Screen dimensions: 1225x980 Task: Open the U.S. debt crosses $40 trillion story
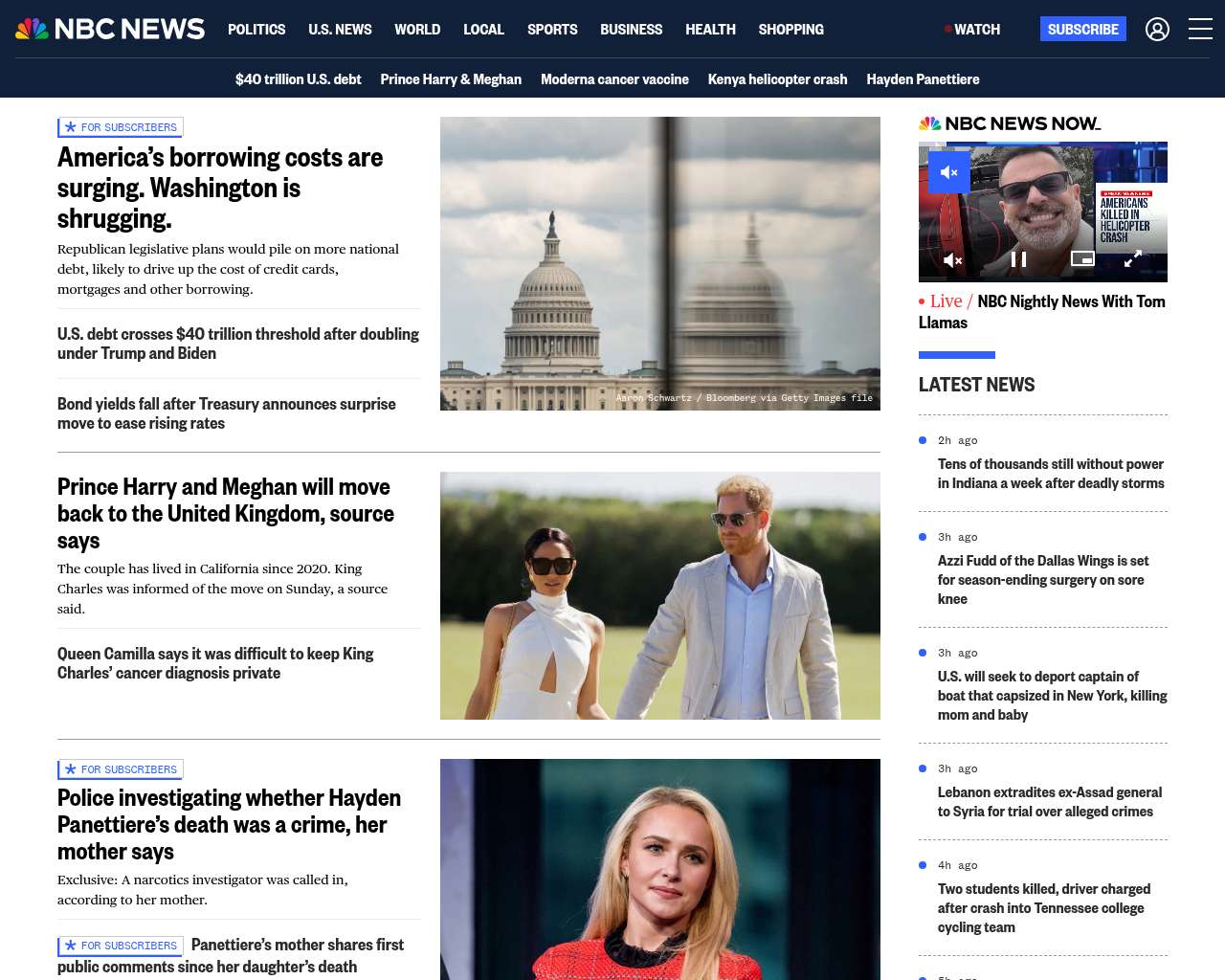click(238, 344)
